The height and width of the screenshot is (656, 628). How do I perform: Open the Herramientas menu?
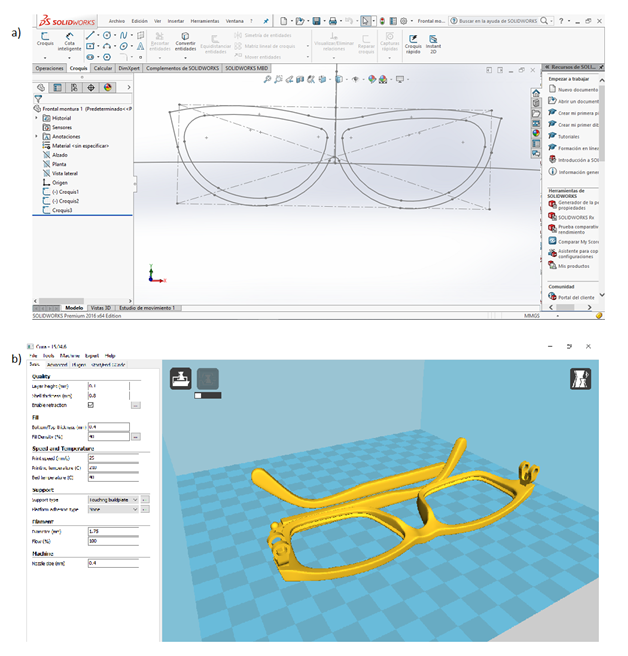coord(205,19)
